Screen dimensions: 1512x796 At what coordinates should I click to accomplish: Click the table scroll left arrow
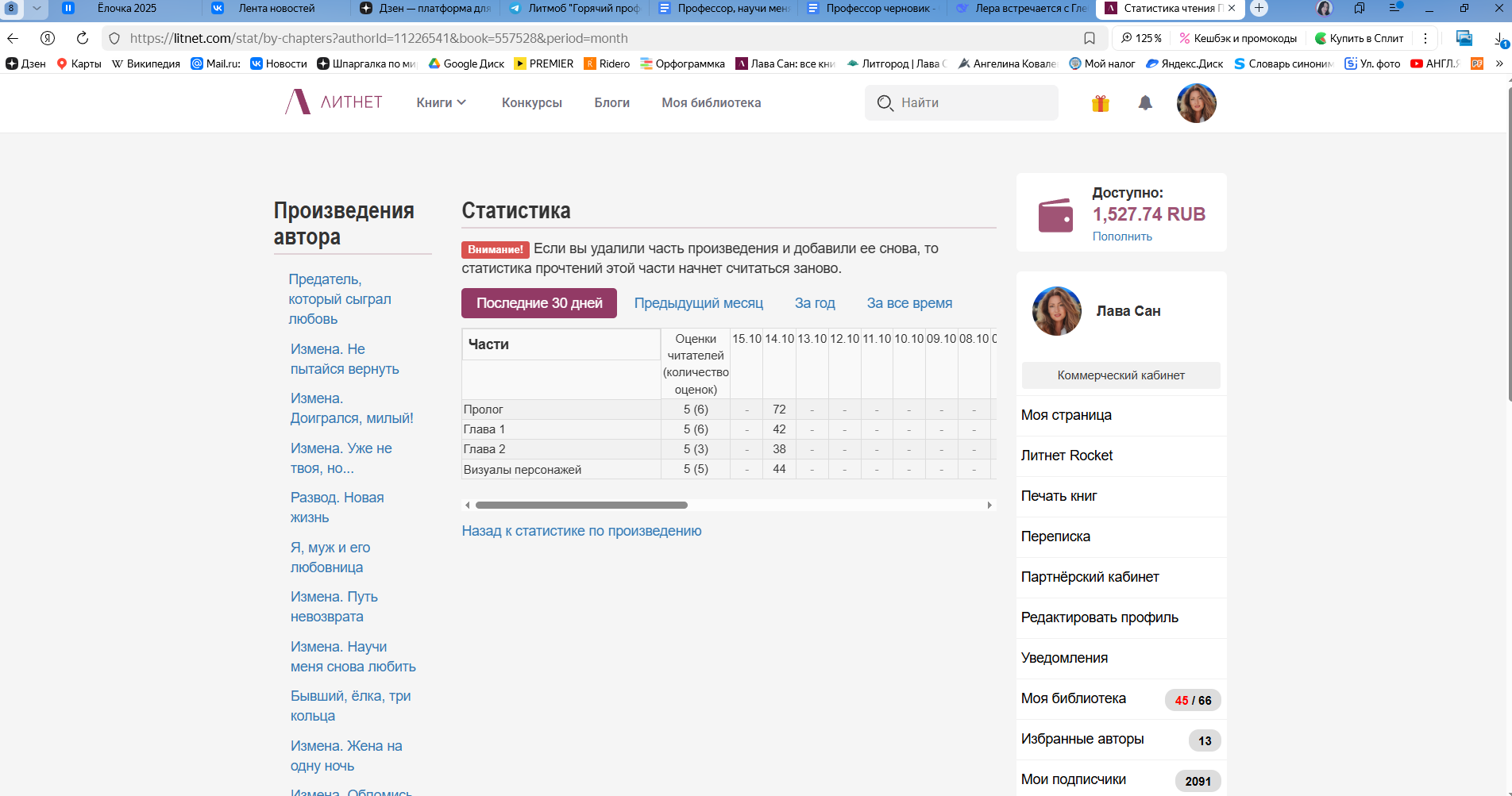(468, 505)
